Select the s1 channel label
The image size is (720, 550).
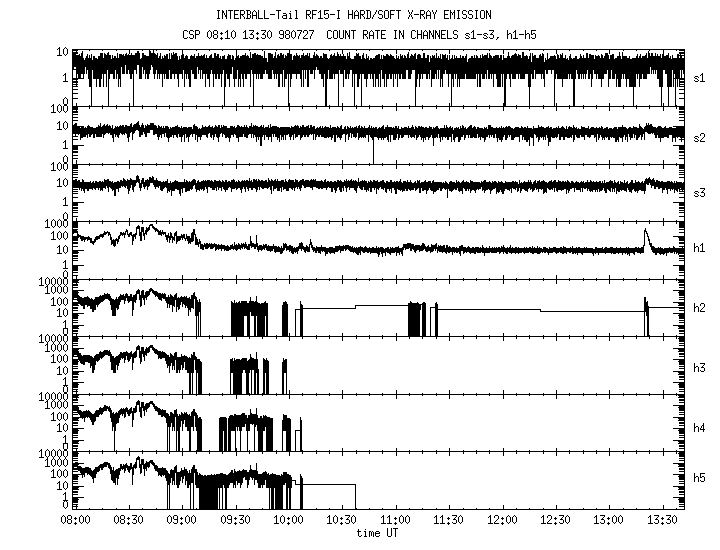(699, 78)
